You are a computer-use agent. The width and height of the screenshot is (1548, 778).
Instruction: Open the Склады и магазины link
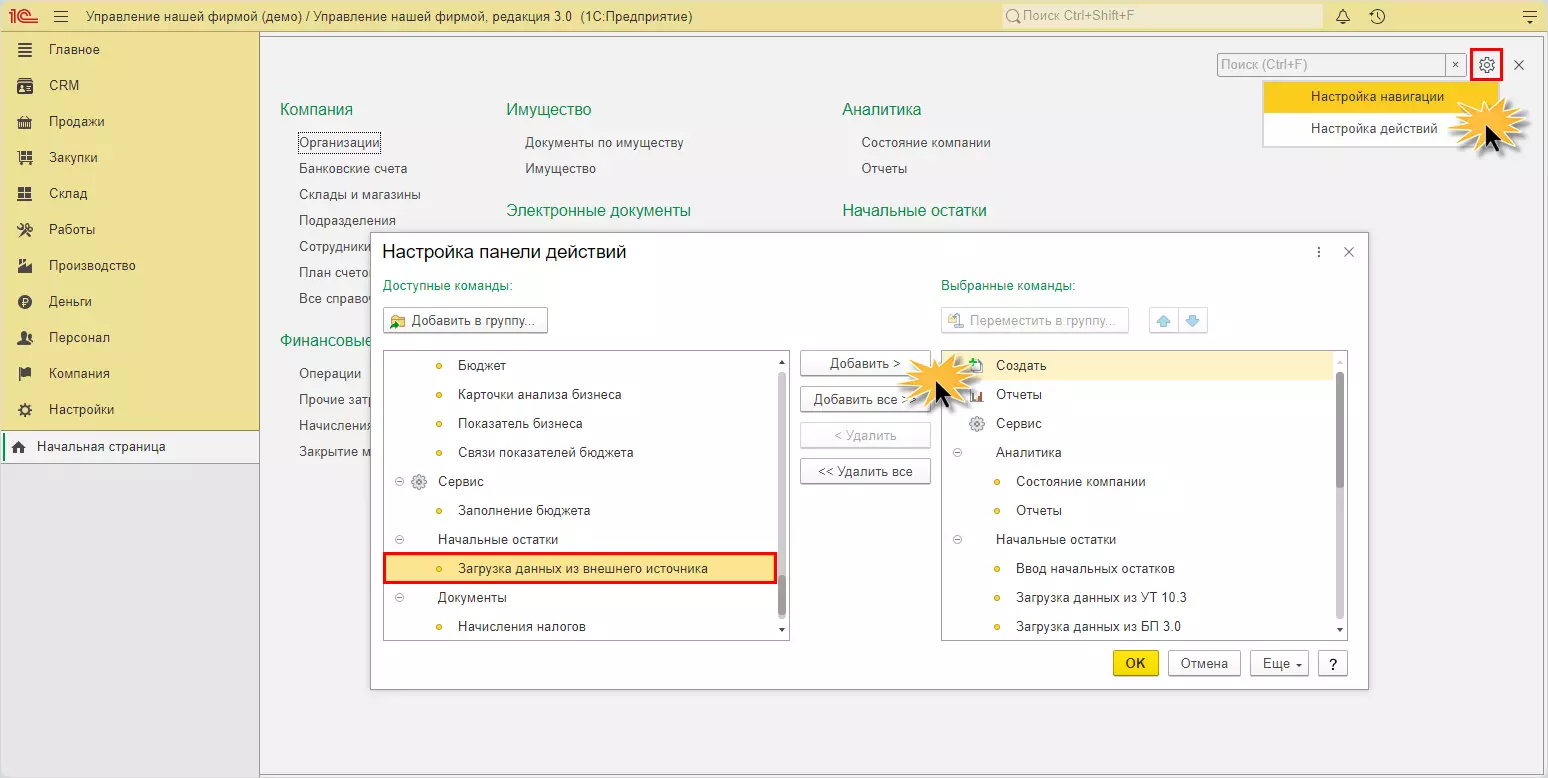(360, 195)
